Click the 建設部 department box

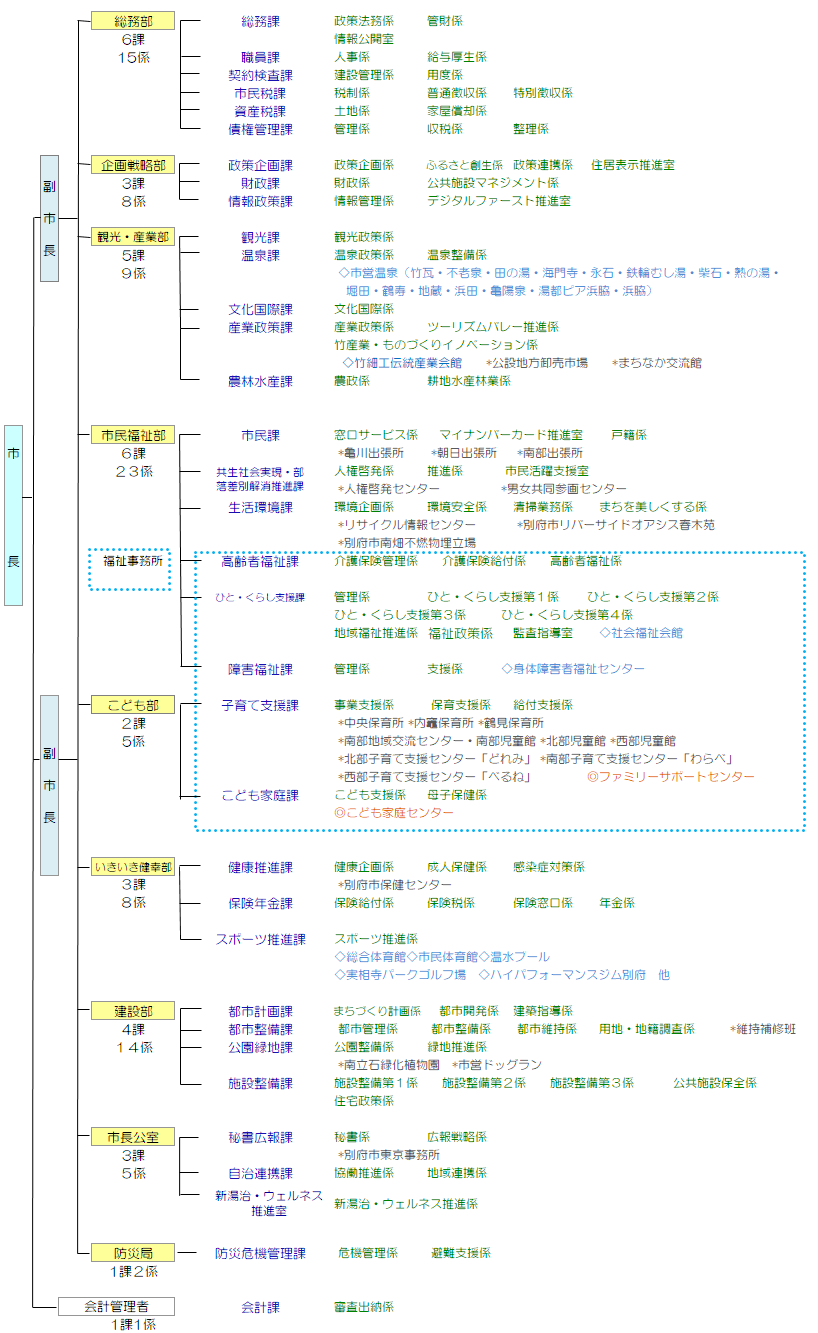(x=133, y=1011)
